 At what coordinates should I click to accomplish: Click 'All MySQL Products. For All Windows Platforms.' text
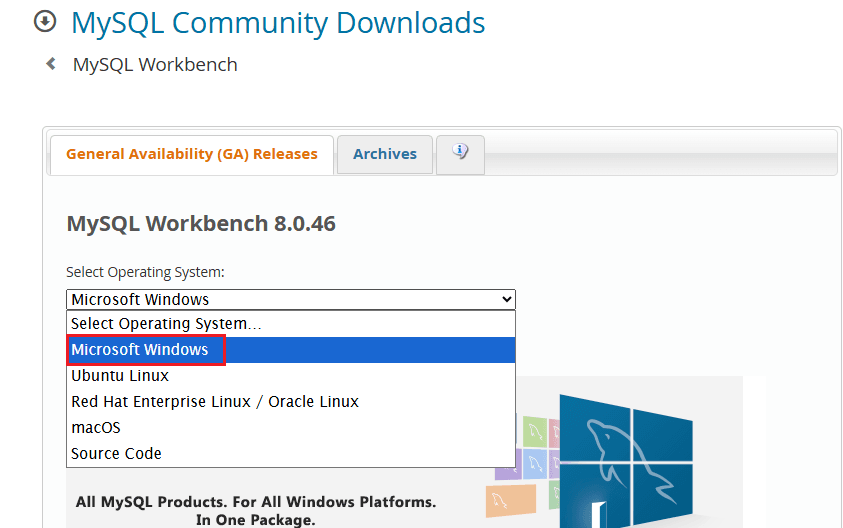coord(256,502)
